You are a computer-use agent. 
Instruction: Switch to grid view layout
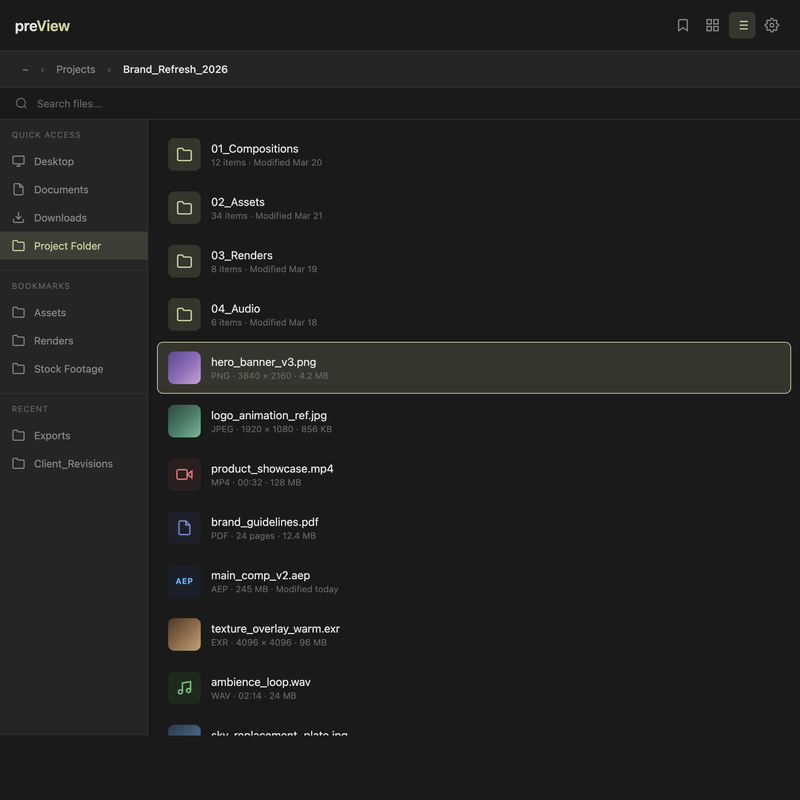pos(712,25)
